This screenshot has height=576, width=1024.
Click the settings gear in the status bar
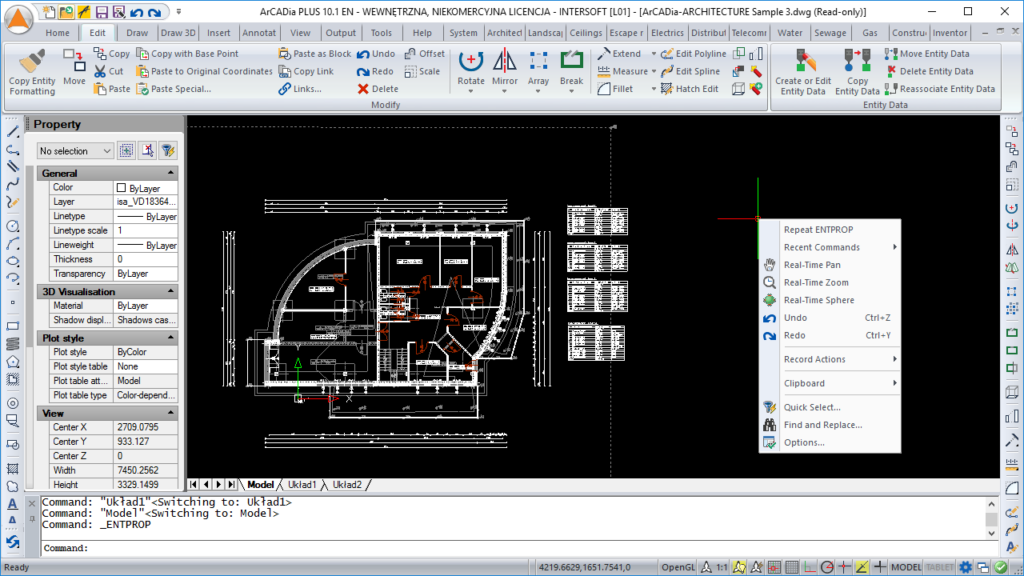(x=965, y=566)
